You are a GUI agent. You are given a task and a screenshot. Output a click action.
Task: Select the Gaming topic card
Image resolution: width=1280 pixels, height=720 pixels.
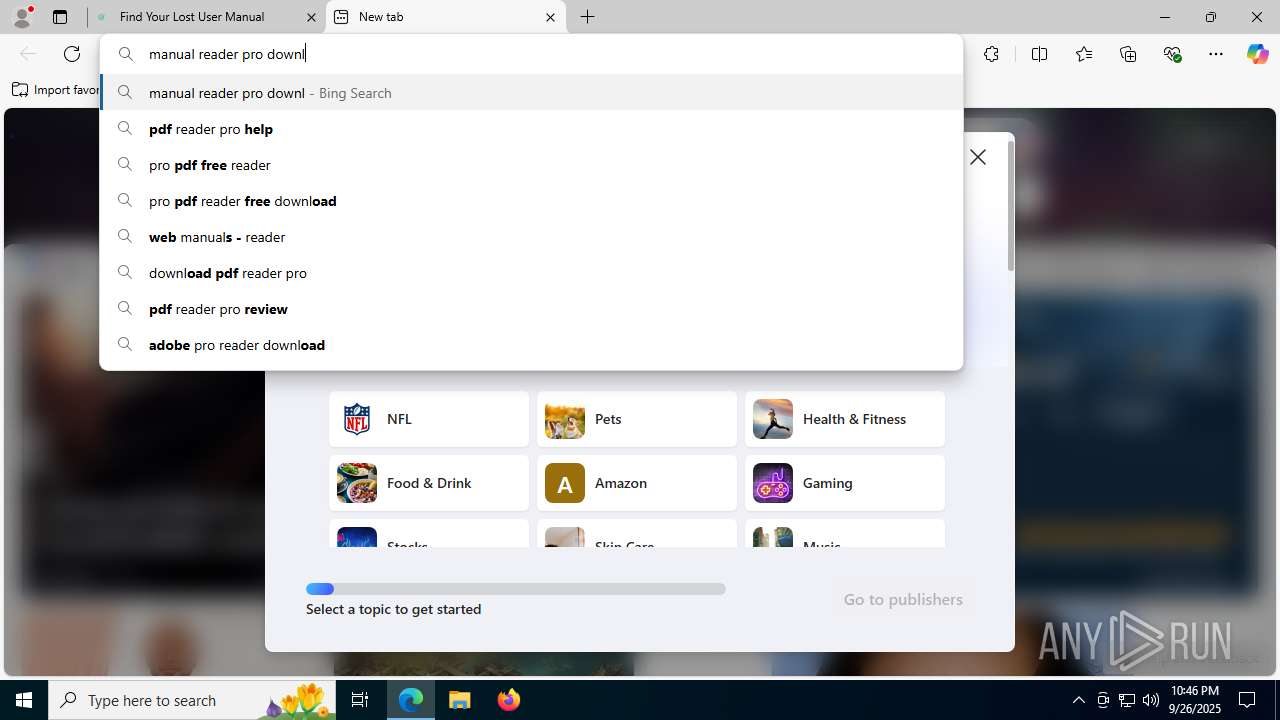(x=845, y=483)
